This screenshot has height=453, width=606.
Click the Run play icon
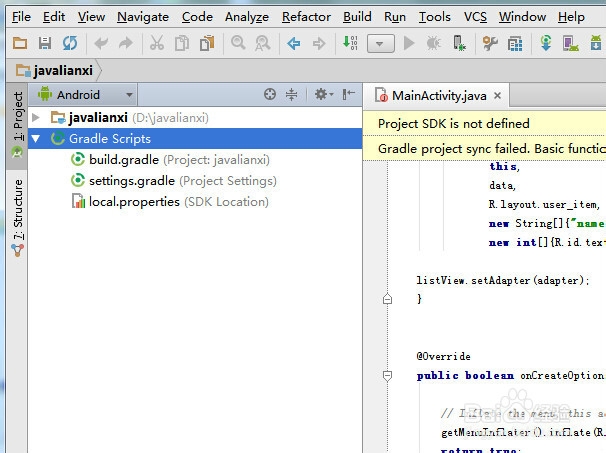pyautogui.click(x=409, y=43)
